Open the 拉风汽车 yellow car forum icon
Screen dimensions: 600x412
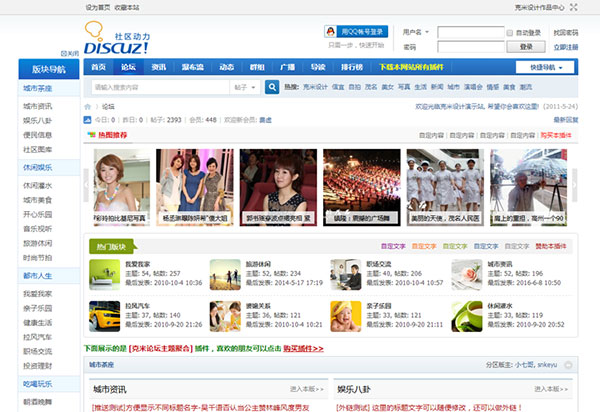click(x=104, y=316)
